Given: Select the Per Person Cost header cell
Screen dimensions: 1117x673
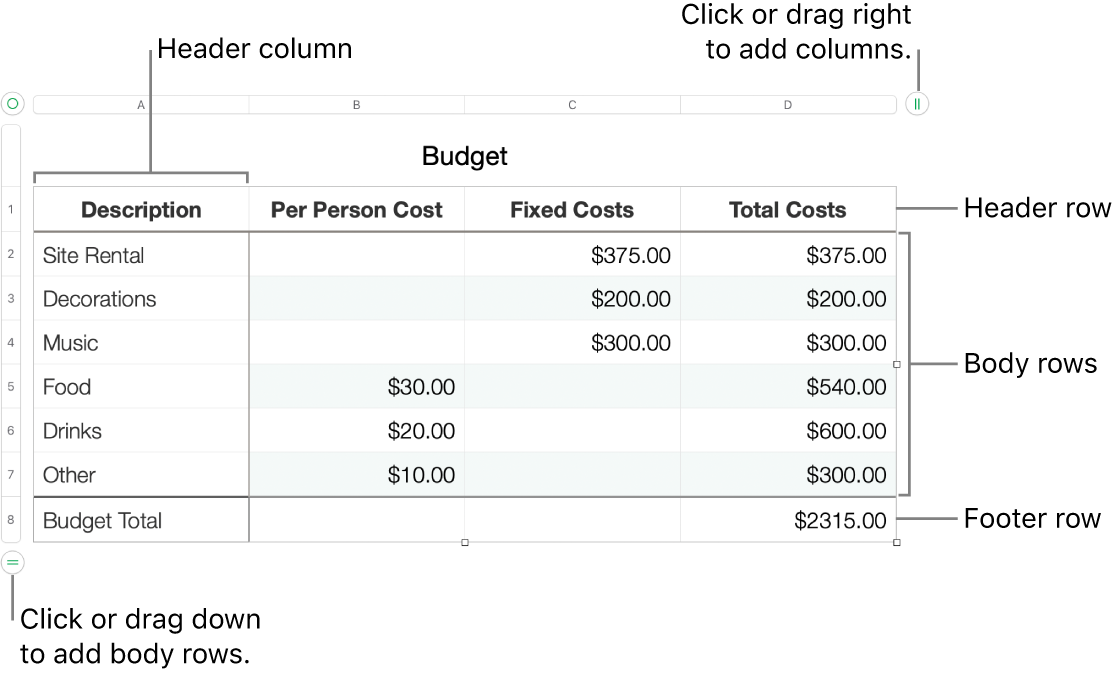Looking at the screenshot, I should (356, 210).
